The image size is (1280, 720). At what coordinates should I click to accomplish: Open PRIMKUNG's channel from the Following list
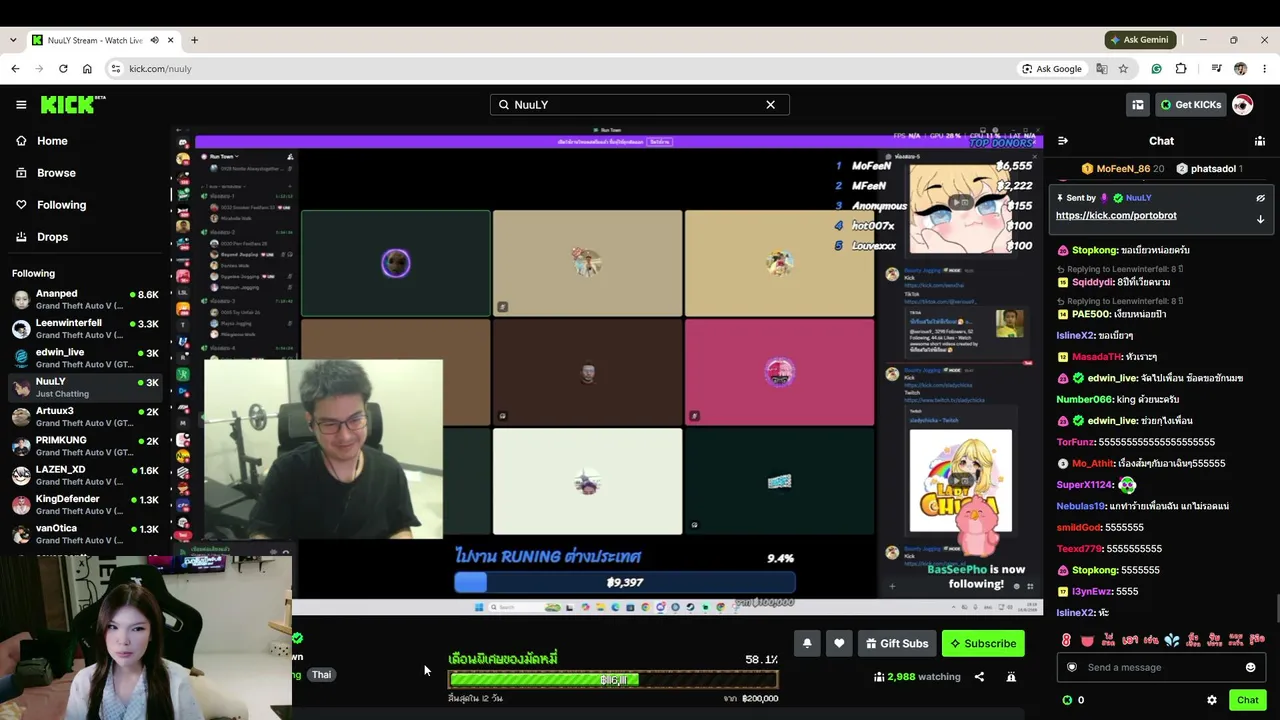(x=85, y=446)
